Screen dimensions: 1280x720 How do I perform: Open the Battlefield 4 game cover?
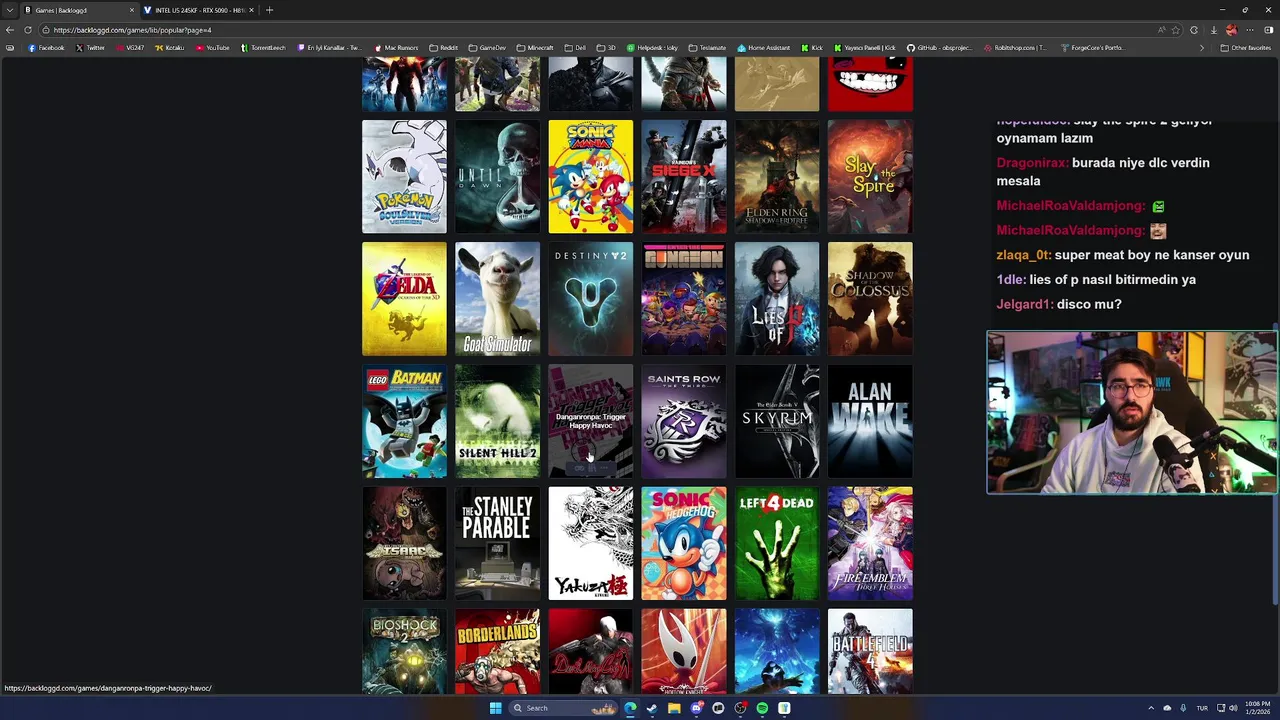click(x=870, y=651)
